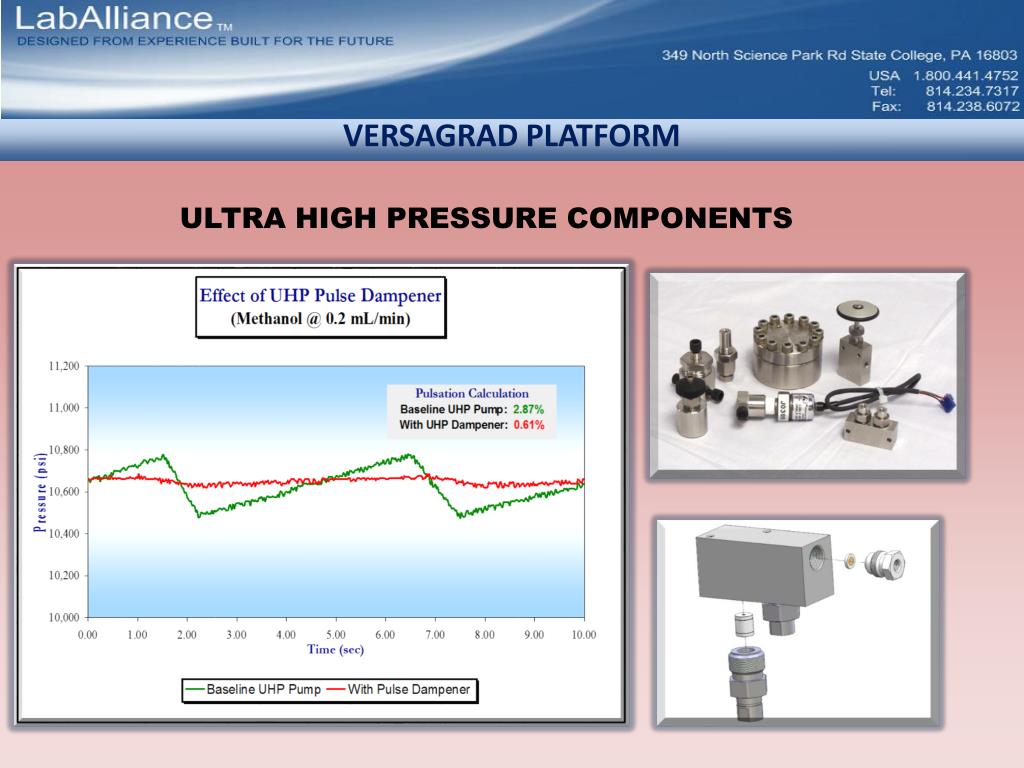The image size is (1024, 768).
Task: Click the y-axis value 10,000
Action: [x=64, y=617]
